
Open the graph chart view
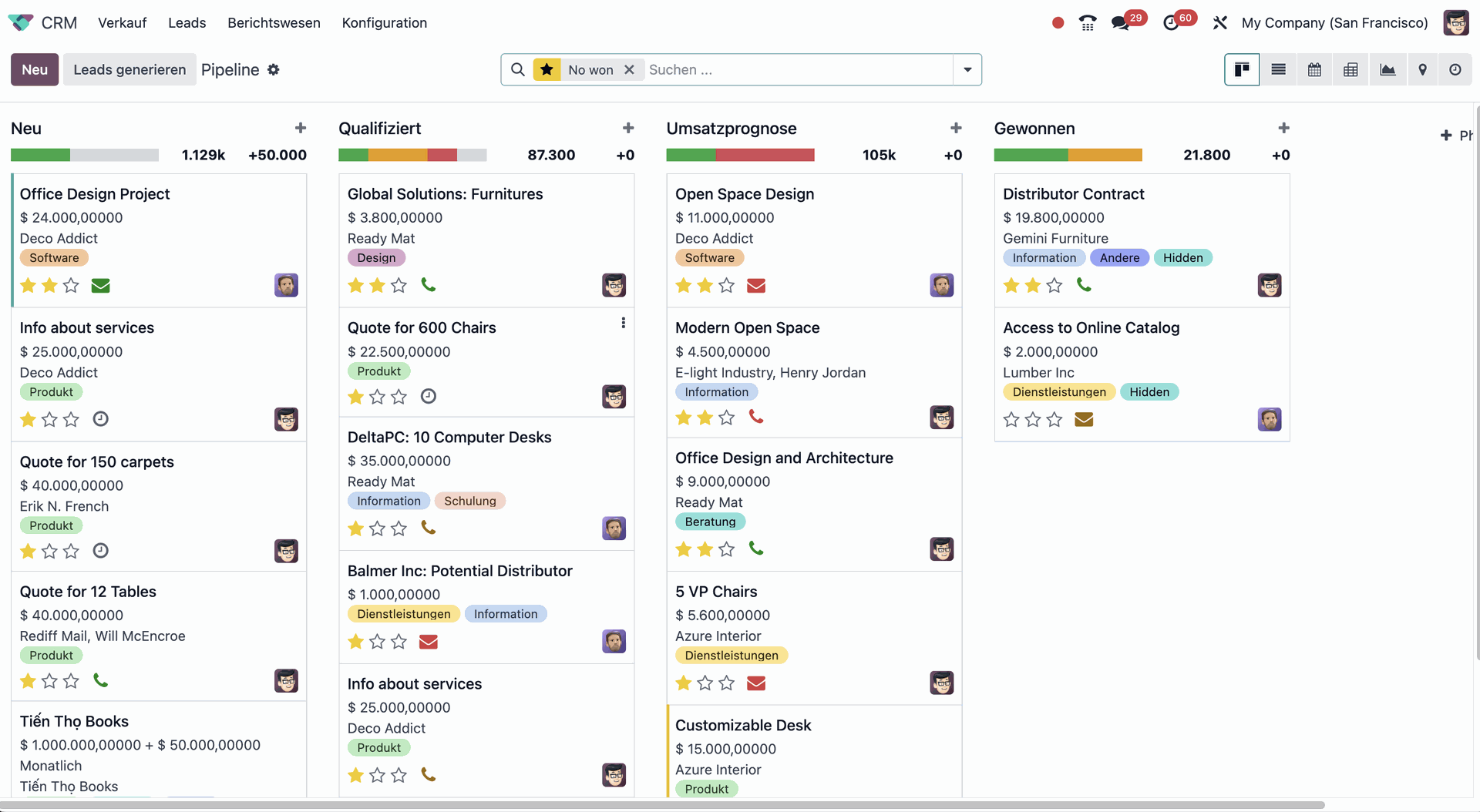pos(1387,69)
